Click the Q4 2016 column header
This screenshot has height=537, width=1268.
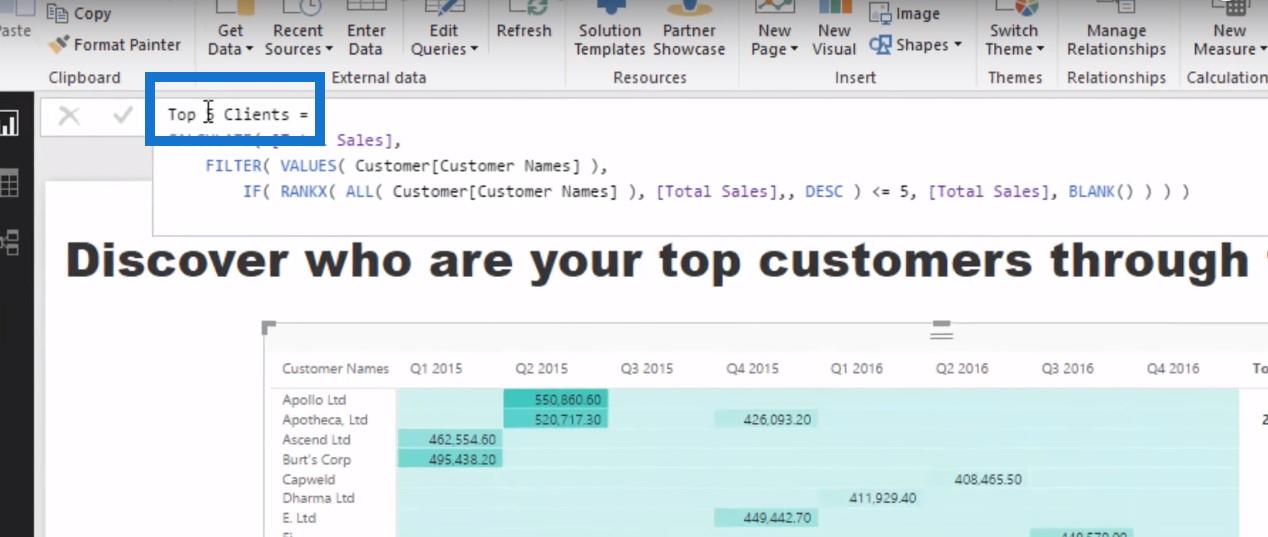click(x=1172, y=368)
